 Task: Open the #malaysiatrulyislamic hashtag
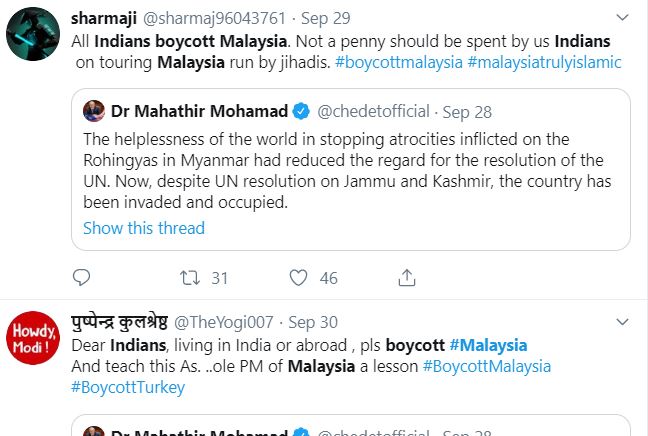click(546, 62)
